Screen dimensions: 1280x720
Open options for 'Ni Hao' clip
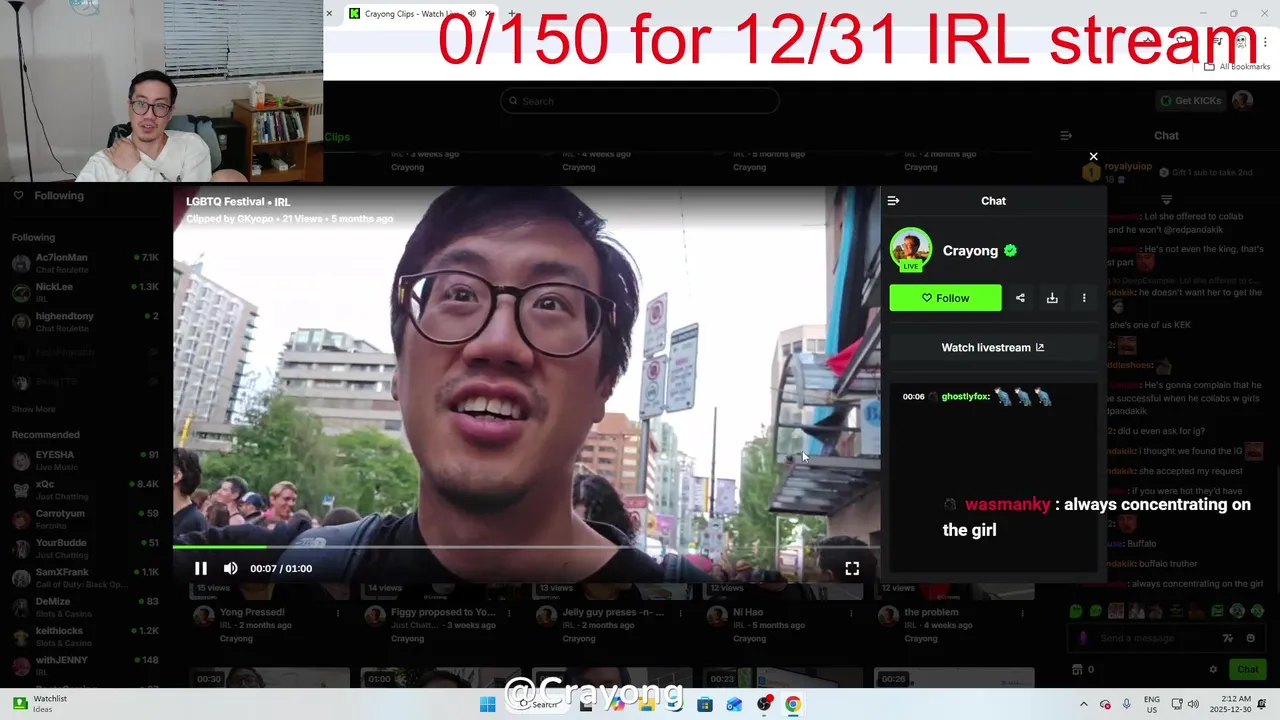(x=853, y=613)
